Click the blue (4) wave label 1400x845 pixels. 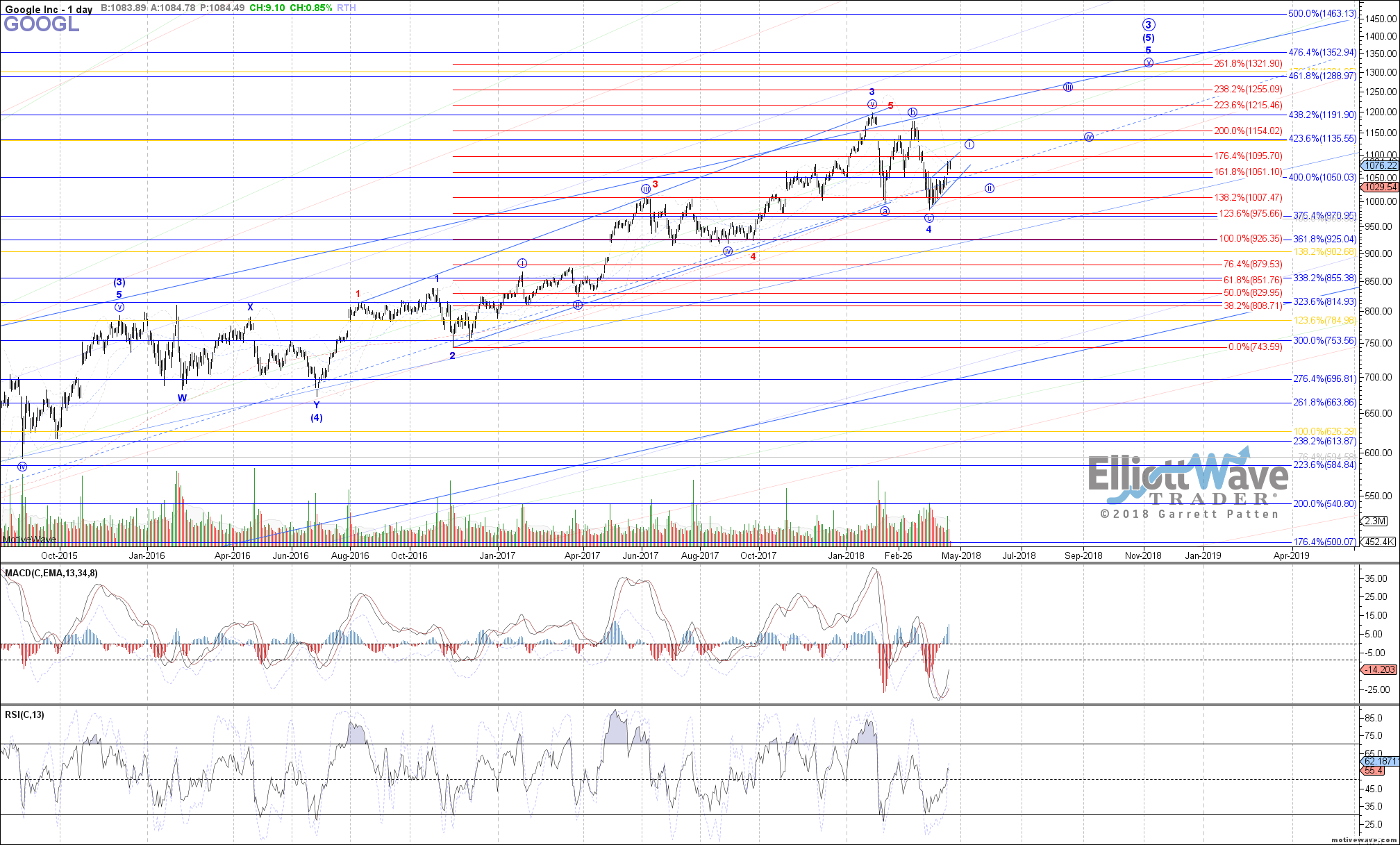316,417
